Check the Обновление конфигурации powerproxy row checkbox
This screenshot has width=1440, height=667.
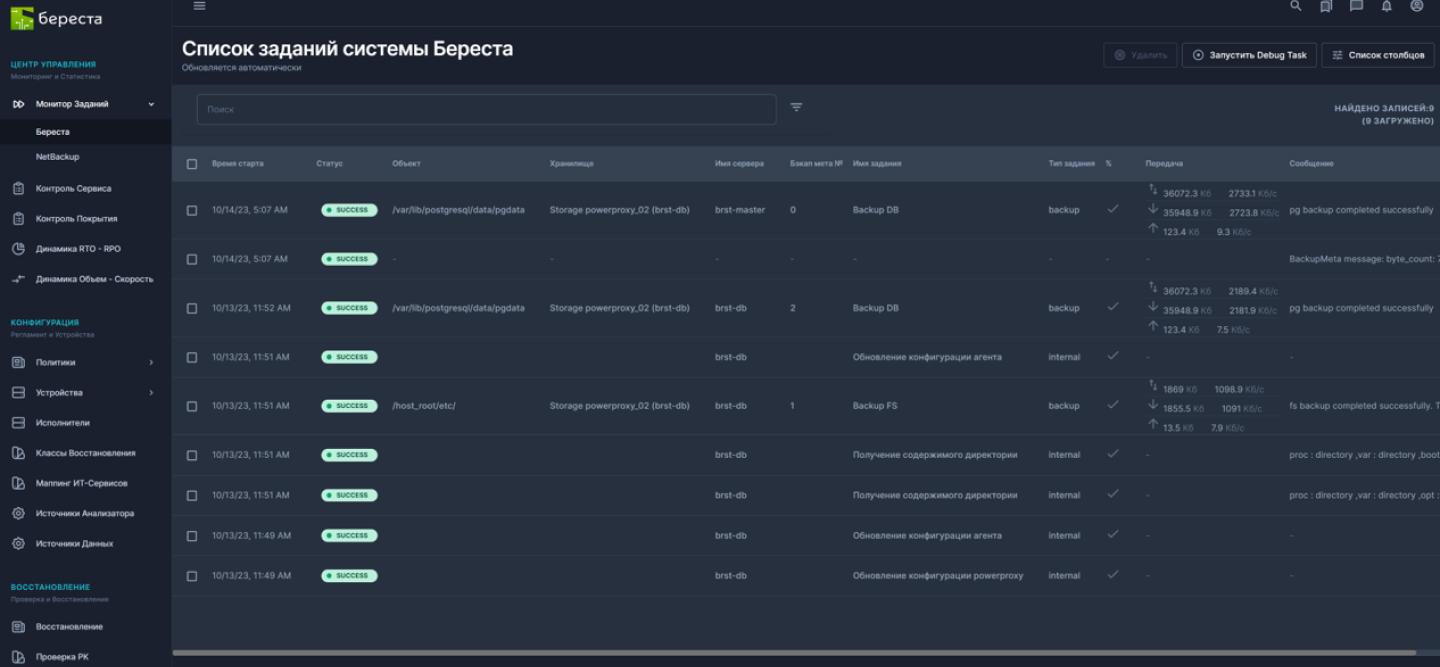coord(192,576)
